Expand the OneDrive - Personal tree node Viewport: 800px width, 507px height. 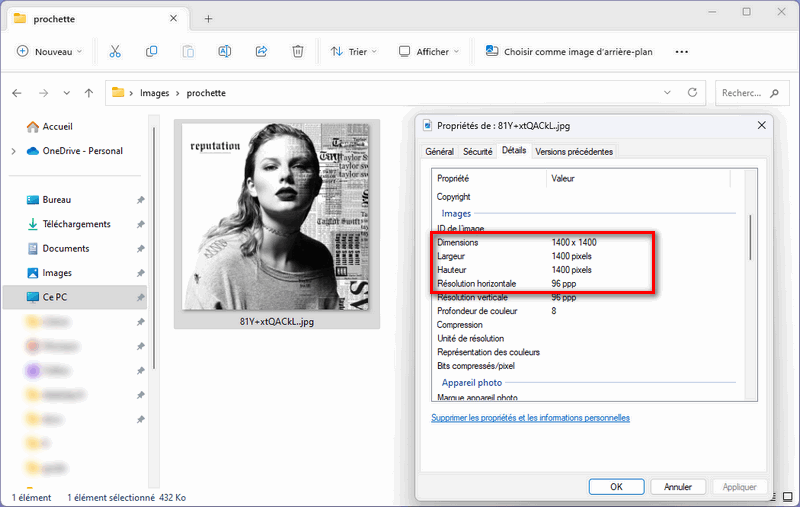(x=14, y=151)
